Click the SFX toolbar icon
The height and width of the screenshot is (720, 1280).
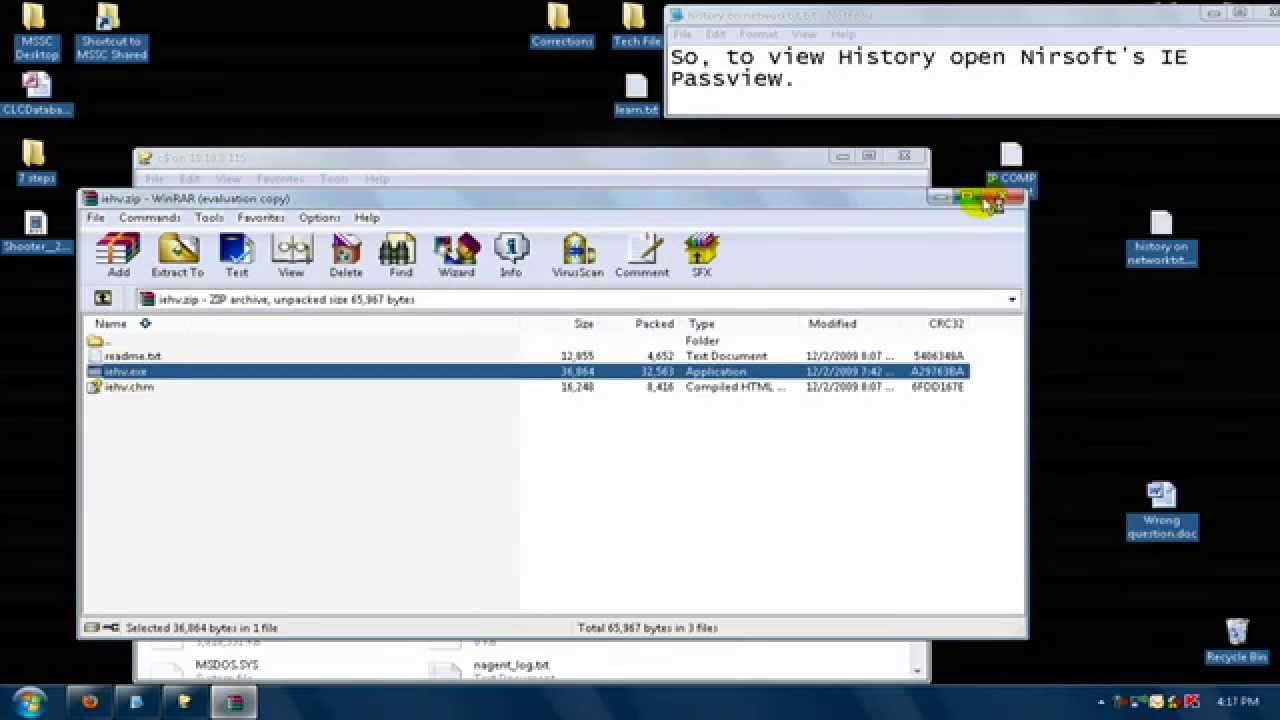701,256
